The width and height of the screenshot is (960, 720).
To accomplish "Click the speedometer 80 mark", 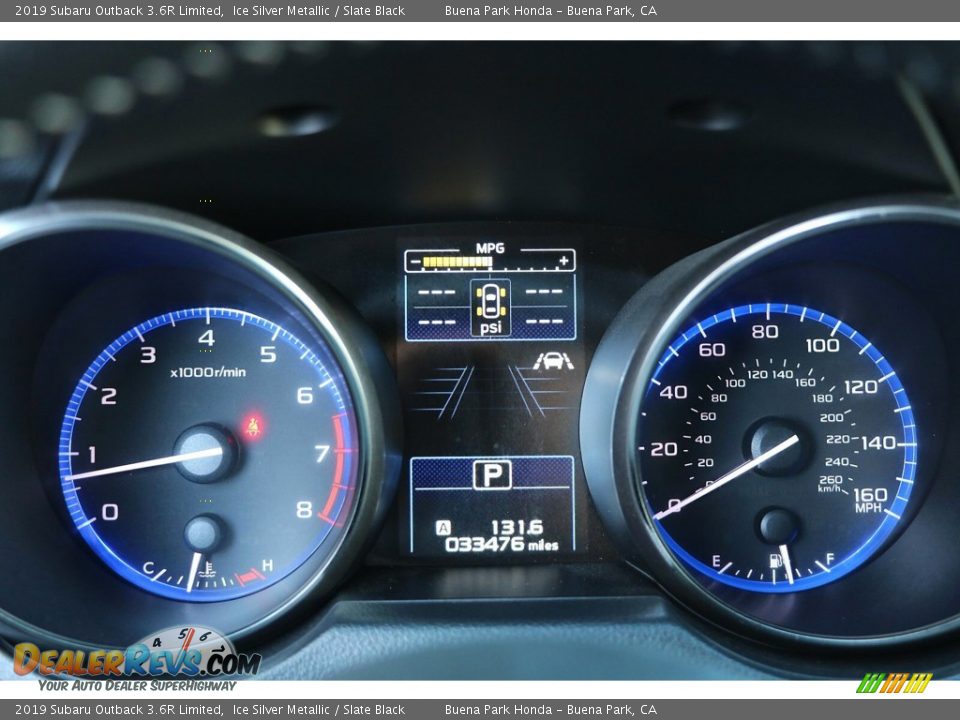I will point(765,331).
